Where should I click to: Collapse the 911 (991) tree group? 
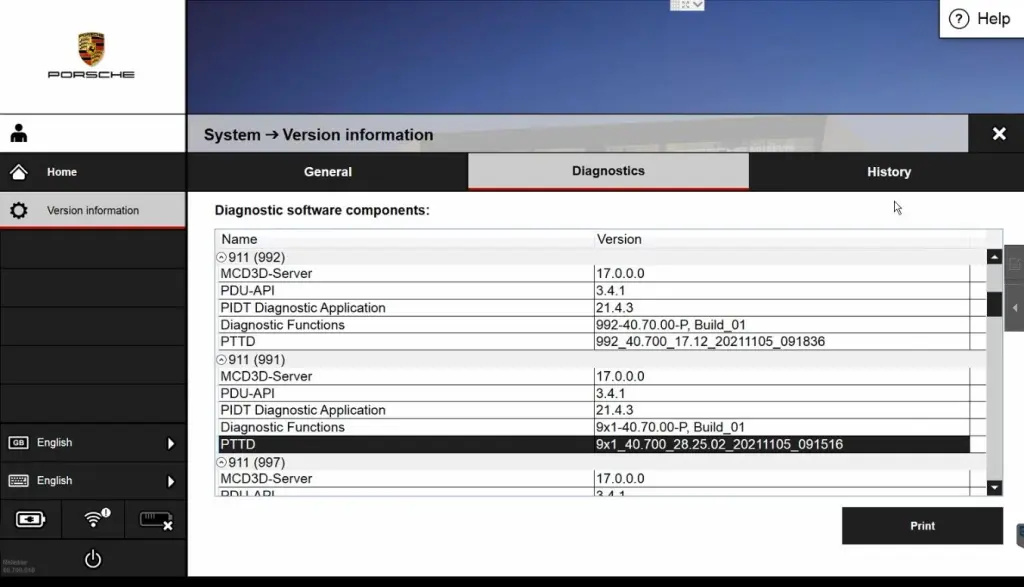pos(222,360)
